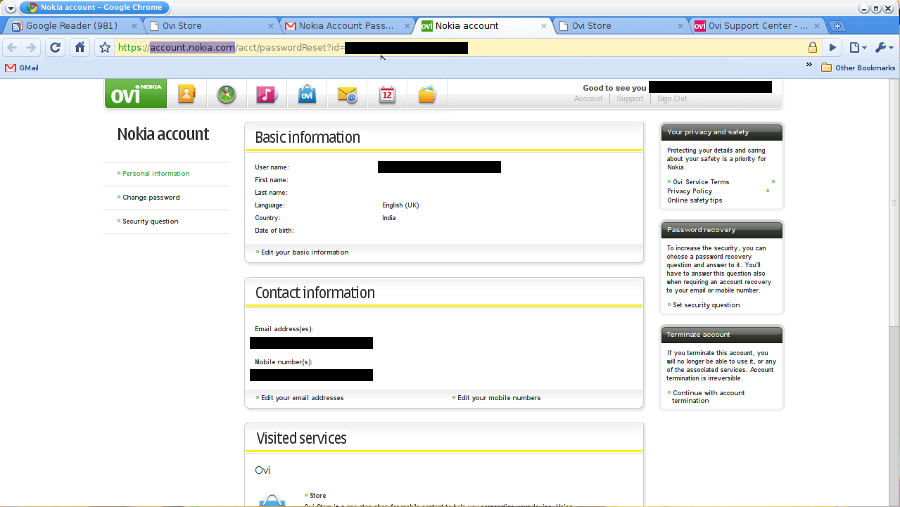Open a new tab with the plus button
Image resolution: width=900 pixels, height=507 pixels.
[x=837, y=26]
